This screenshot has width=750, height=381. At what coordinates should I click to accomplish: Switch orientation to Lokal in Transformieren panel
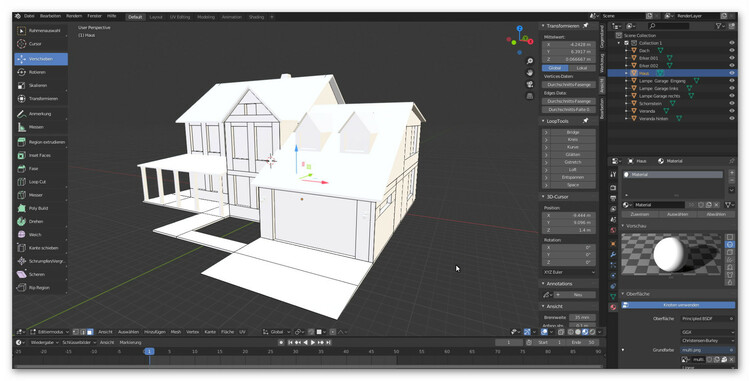point(582,68)
